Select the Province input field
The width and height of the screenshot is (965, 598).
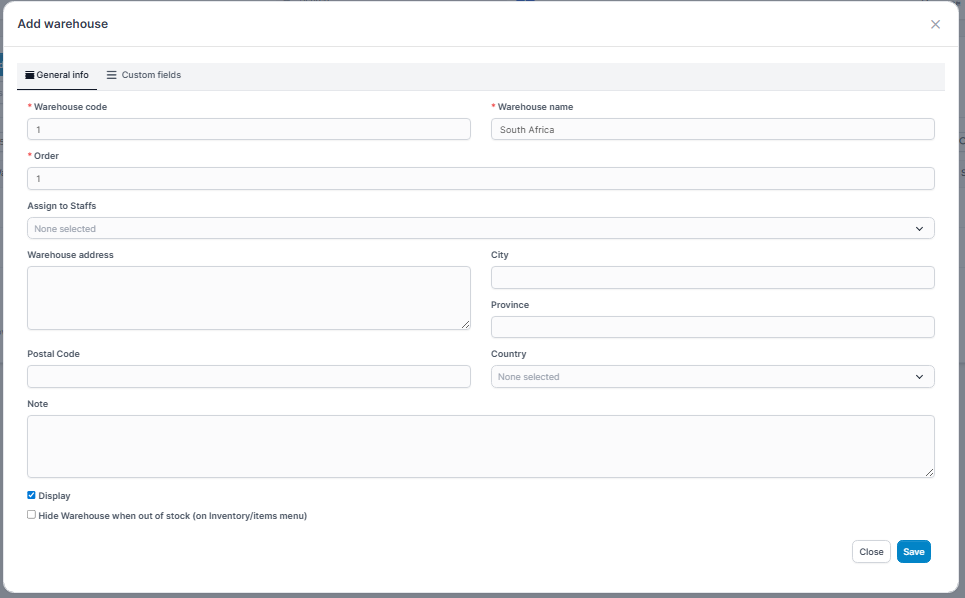(712, 327)
